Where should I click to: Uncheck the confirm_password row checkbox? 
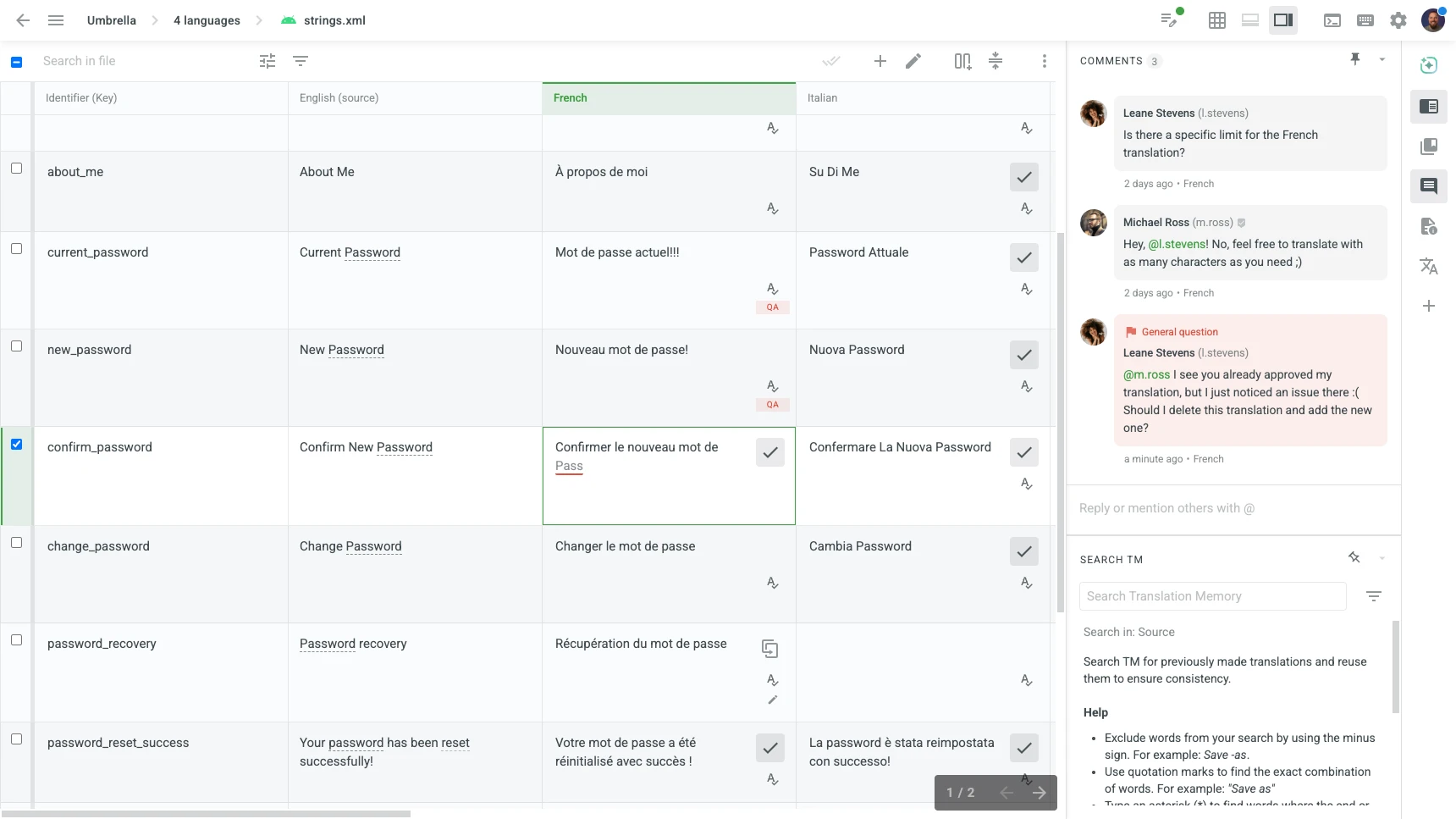point(16,445)
